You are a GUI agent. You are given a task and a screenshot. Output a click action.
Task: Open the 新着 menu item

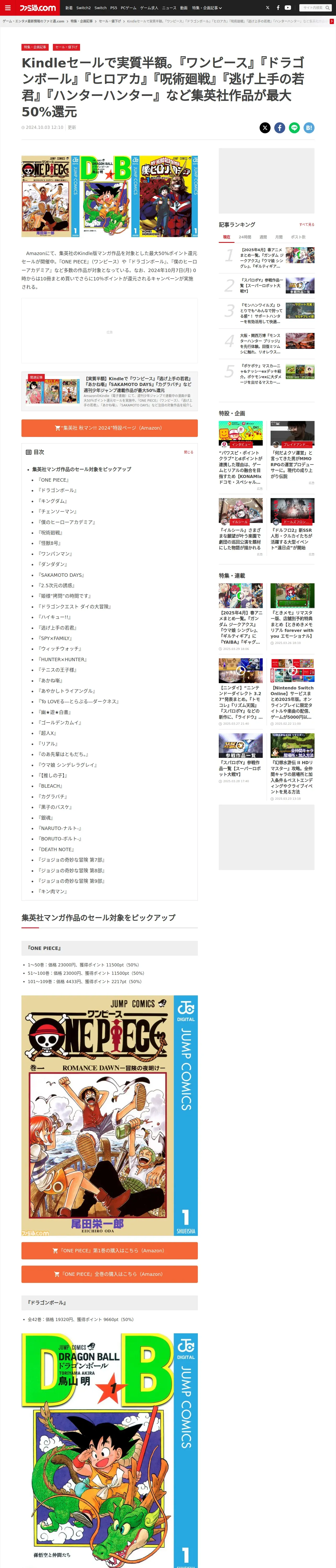(x=69, y=8)
